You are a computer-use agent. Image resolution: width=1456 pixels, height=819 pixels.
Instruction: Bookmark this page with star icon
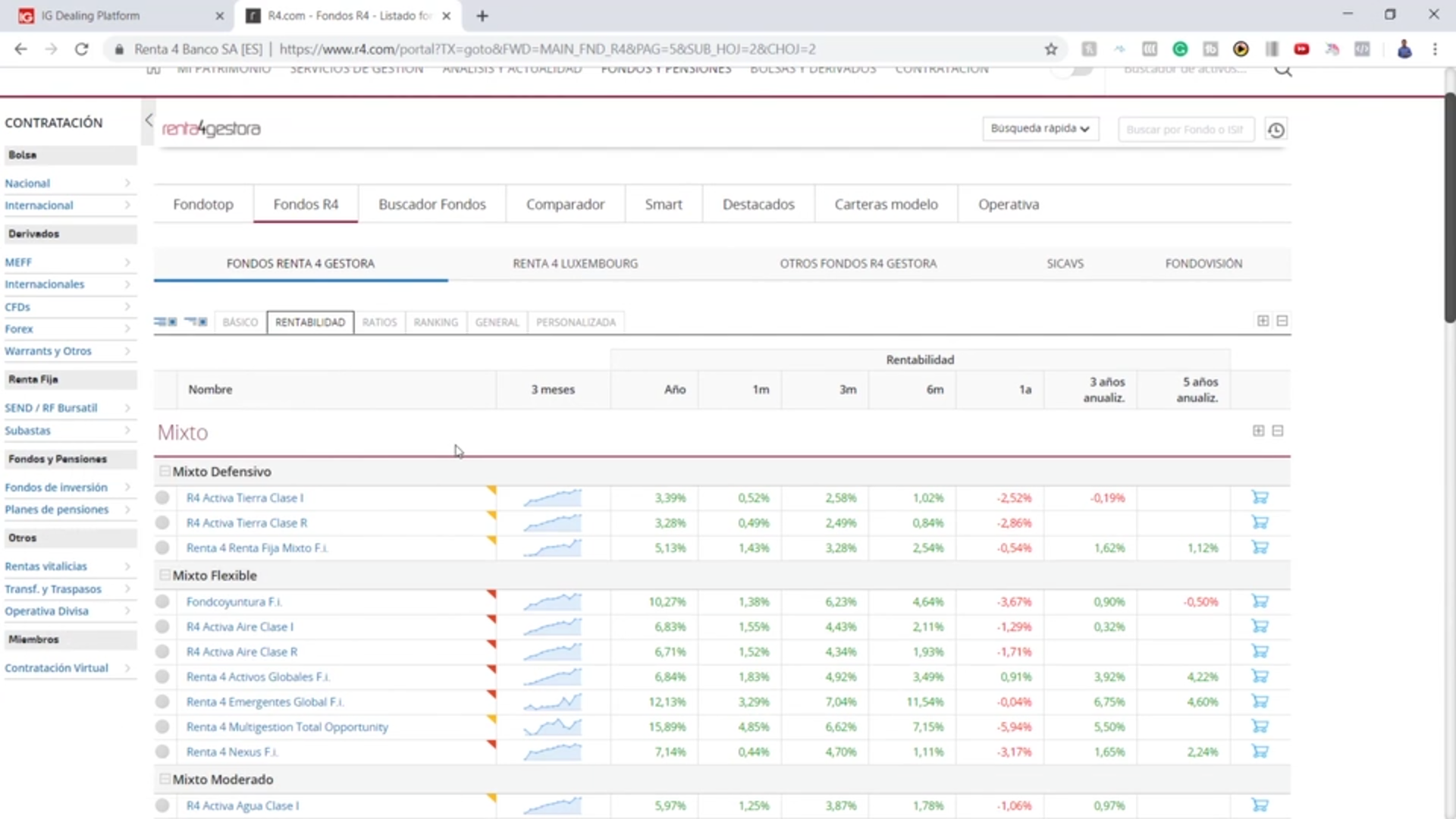pyautogui.click(x=1051, y=49)
